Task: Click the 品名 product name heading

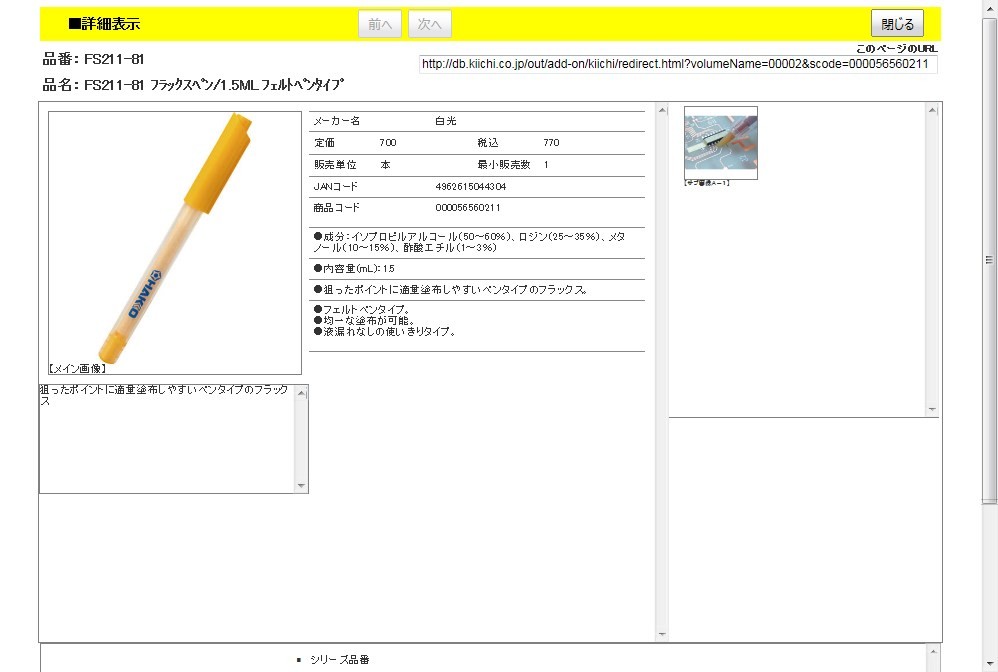Action: click(193, 85)
